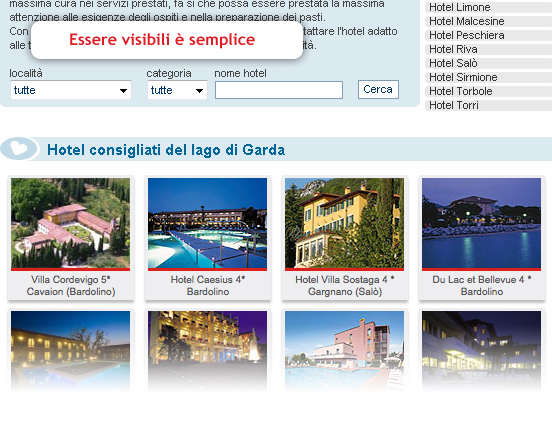Open the illuminated hotel thumbnail under Hotel Caesius
Viewport: 552px width, 437px height.
(207, 351)
